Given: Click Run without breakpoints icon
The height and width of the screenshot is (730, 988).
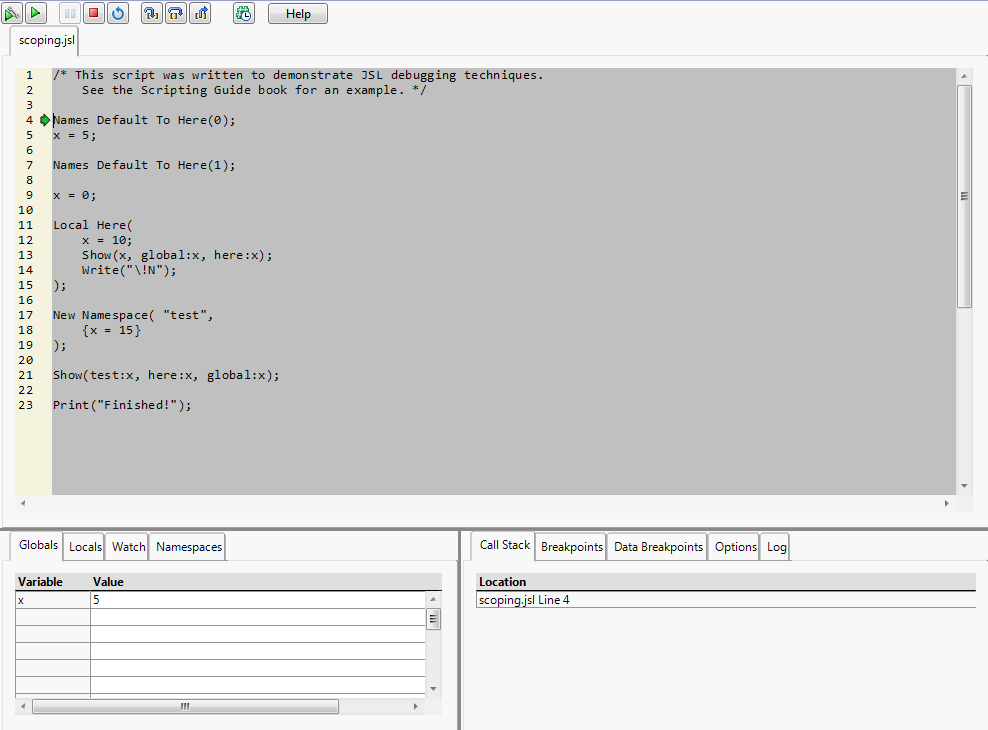Looking at the screenshot, I should (x=36, y=13).
